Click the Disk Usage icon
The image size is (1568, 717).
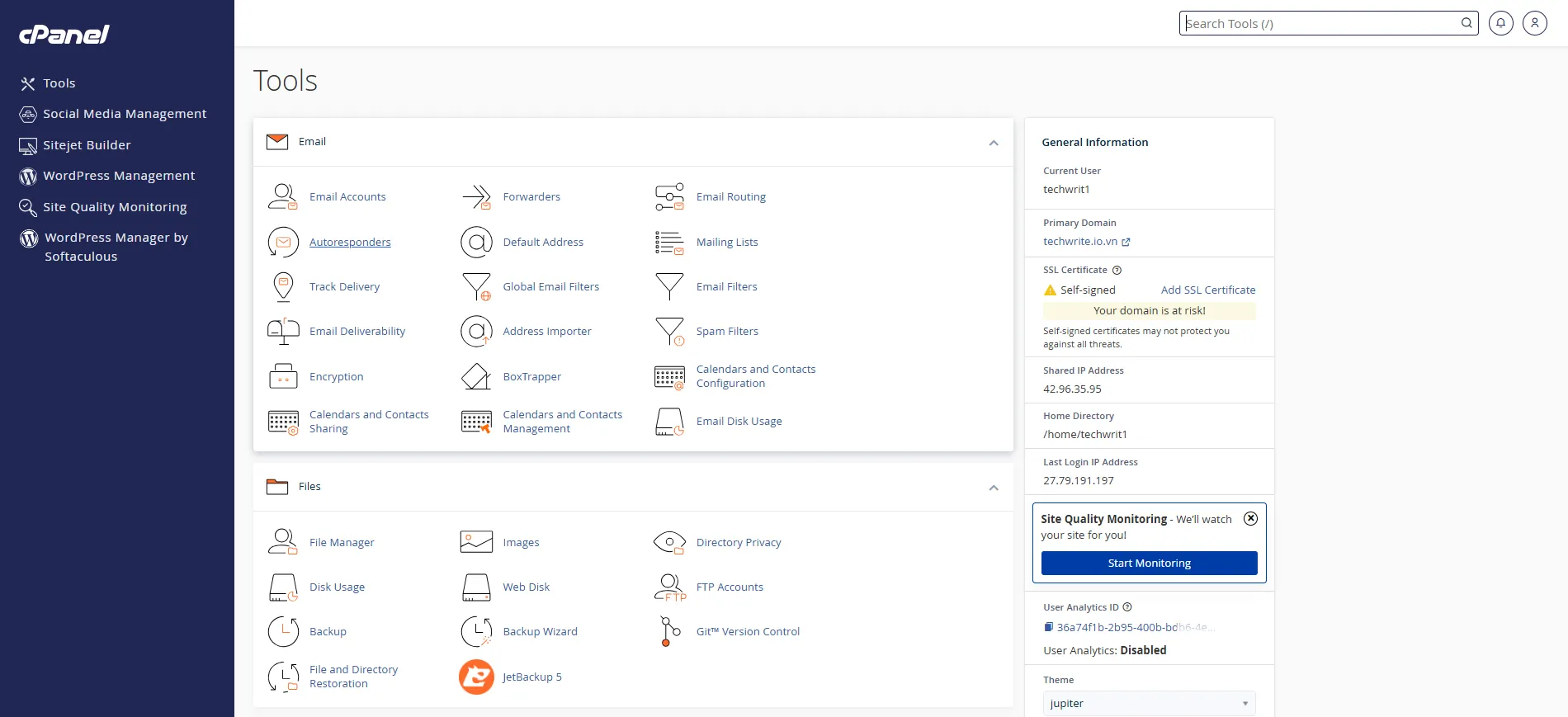(283, 587)
